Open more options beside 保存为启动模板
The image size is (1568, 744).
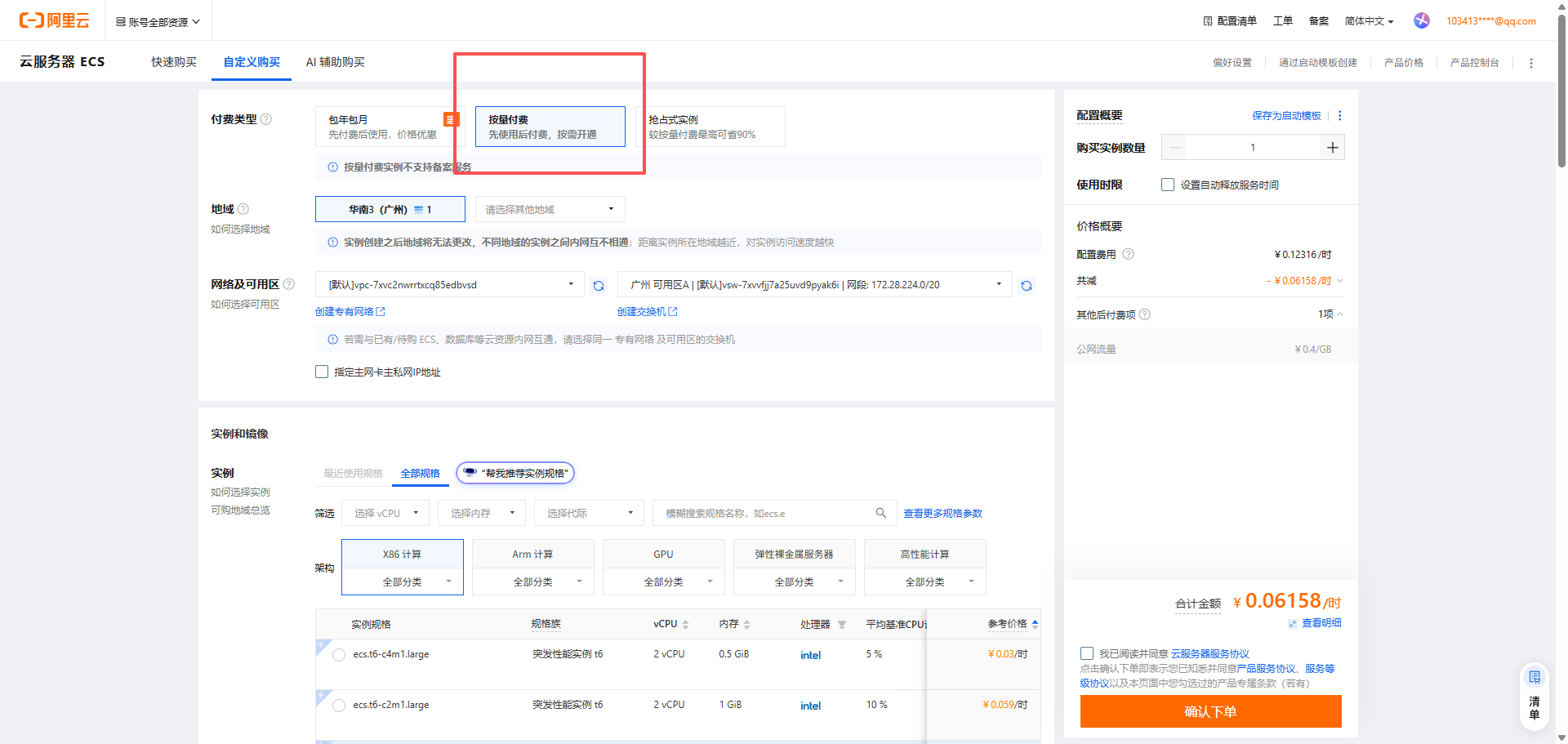pos(1340,116)
